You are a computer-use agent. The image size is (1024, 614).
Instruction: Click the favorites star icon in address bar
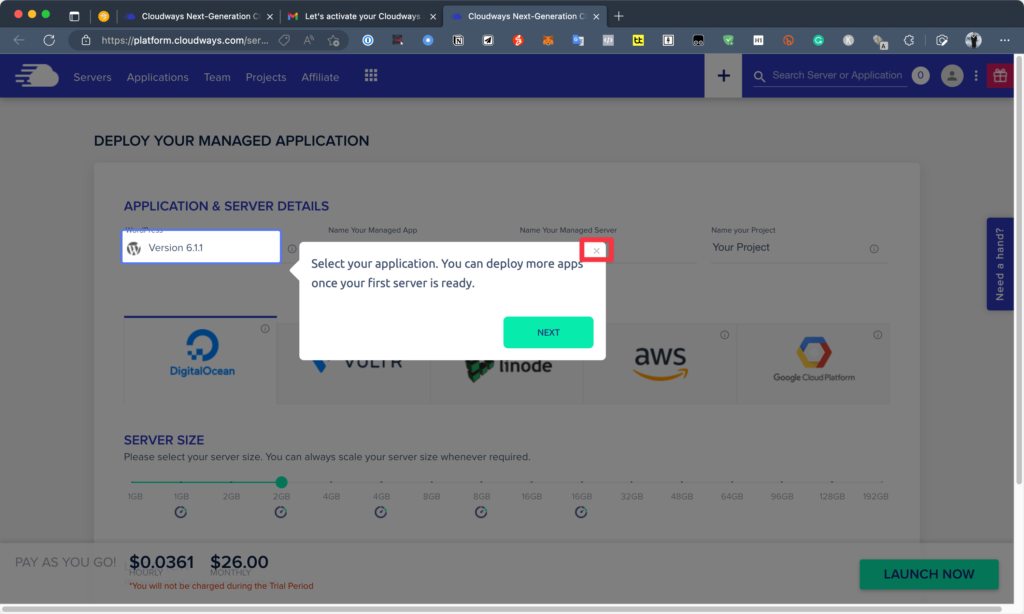coord(334,40)
